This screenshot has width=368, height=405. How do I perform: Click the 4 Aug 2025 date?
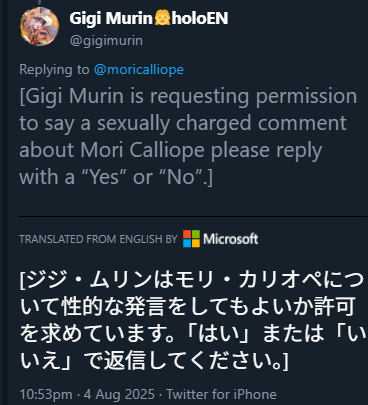coord(119,394)
